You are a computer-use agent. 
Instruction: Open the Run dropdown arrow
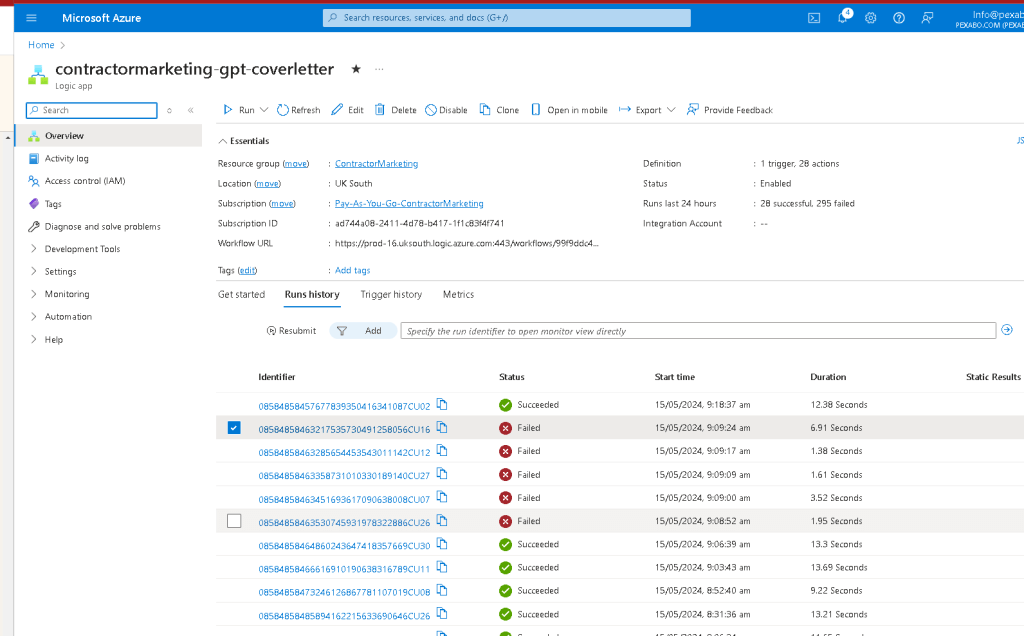coord(264,110)
